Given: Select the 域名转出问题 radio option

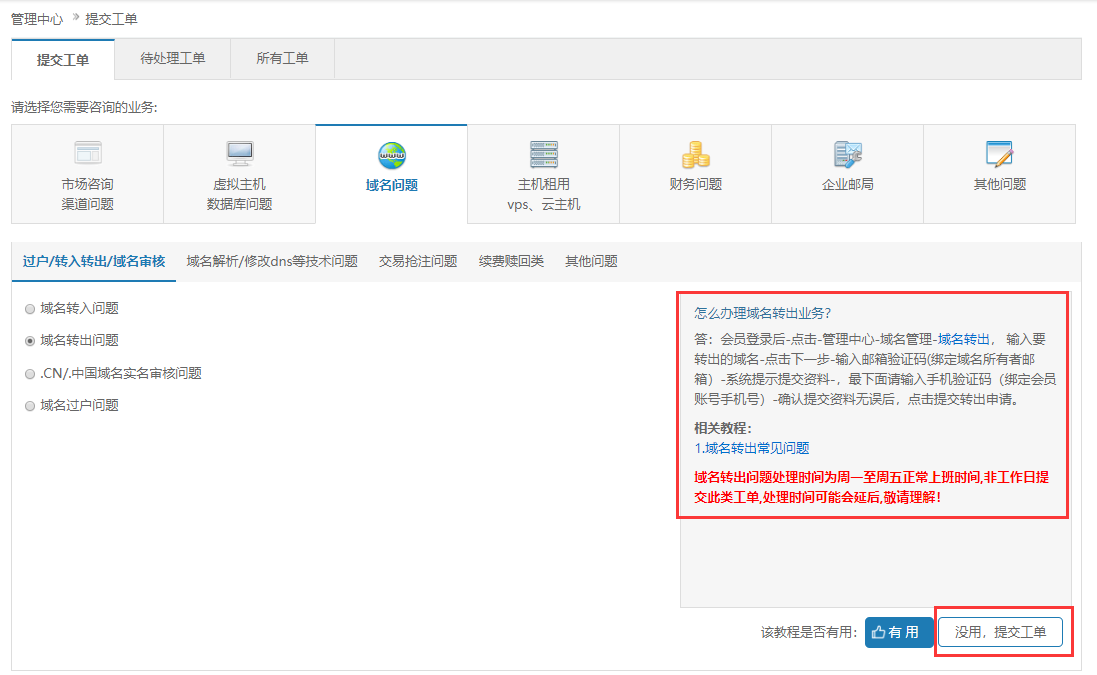Looking at the screenshot, I should [30, 341].
